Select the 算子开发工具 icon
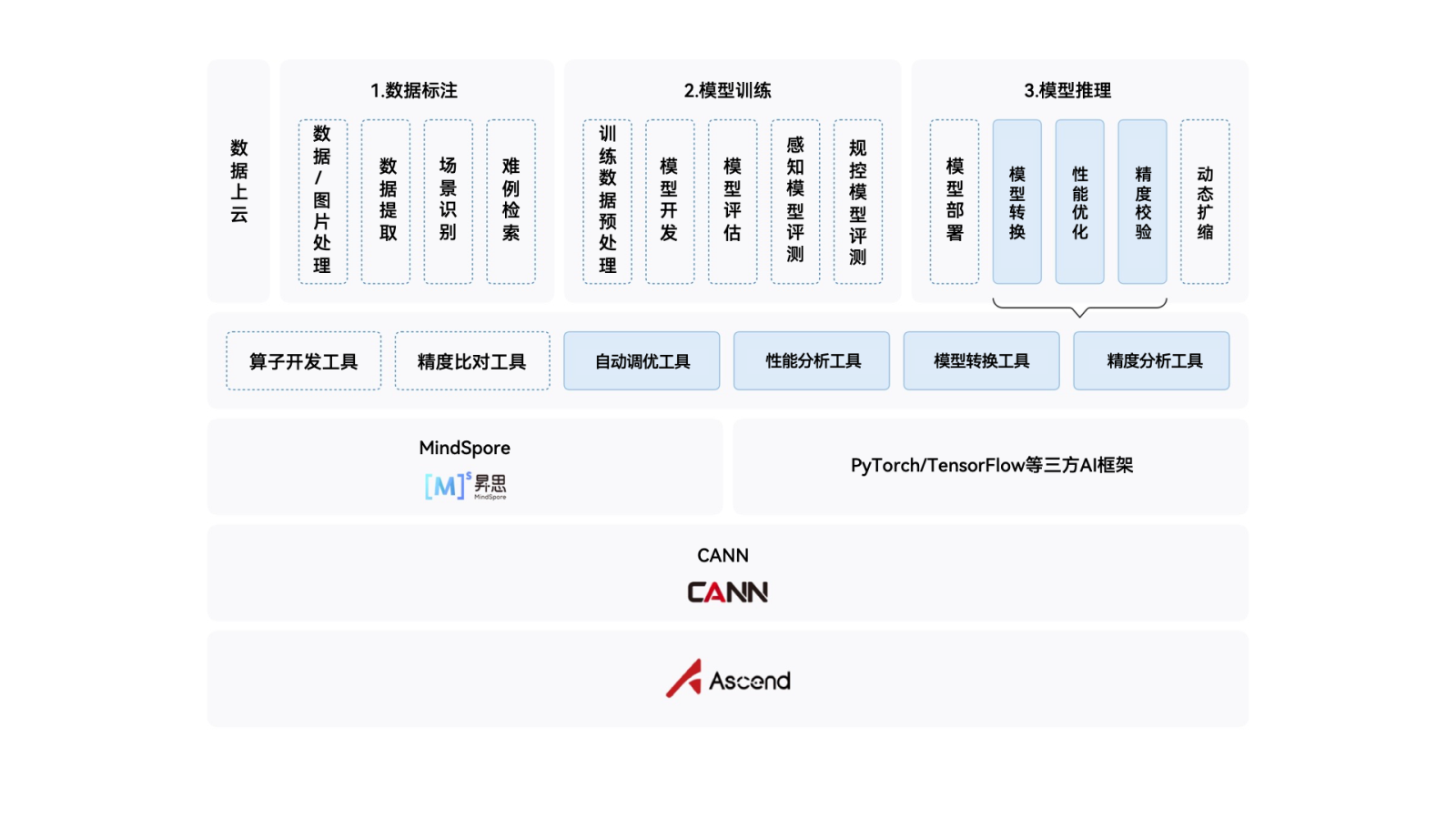 coord(303,360)
